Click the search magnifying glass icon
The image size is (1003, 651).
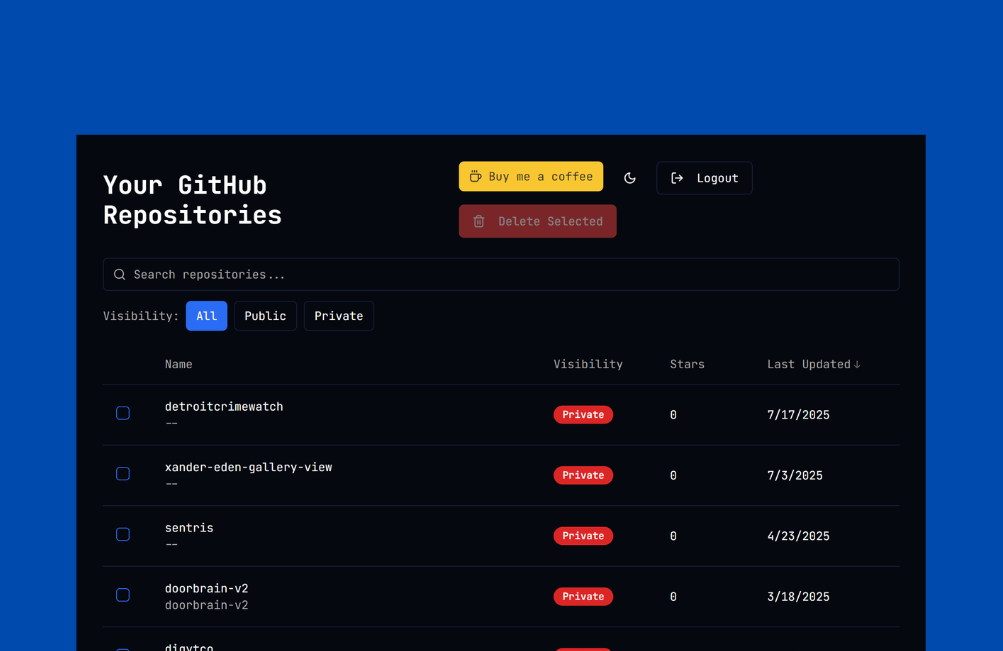[x=119, y=274]
